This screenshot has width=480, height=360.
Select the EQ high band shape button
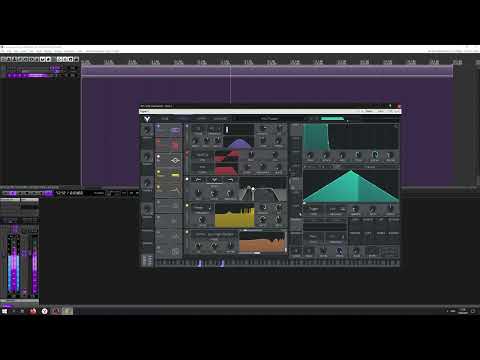(230, 180)
